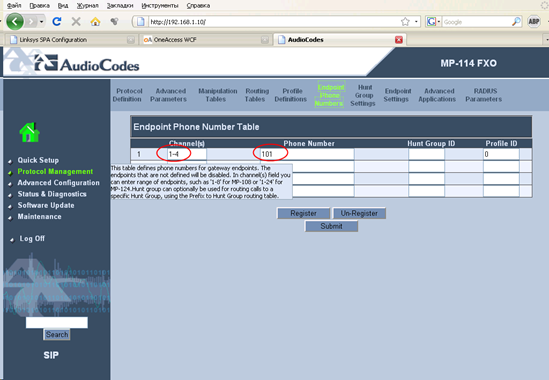Open the Protocol Definition submenu

127,95
